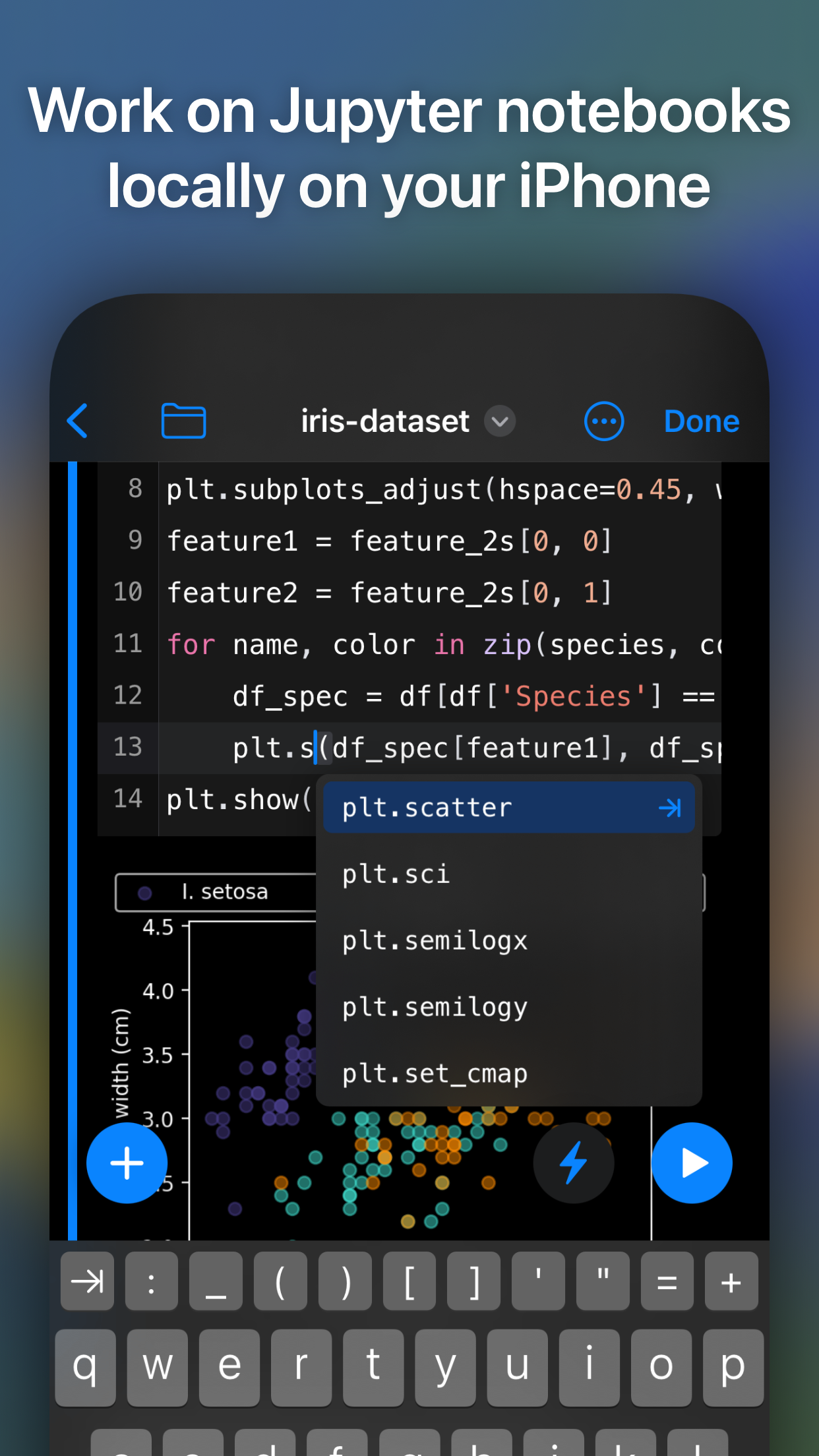
Task: Place cursor on the for loop line
Action: point(443,644)
